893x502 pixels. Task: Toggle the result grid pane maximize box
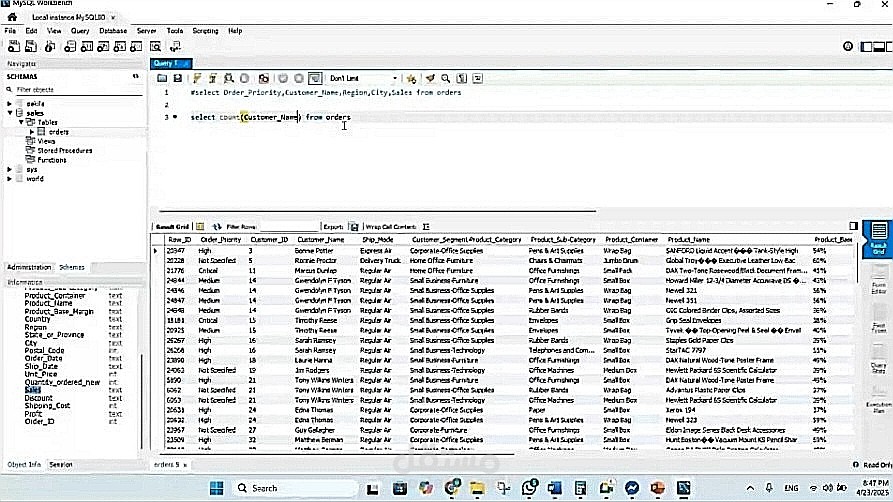pyautogui.click(x=853, y=226)
